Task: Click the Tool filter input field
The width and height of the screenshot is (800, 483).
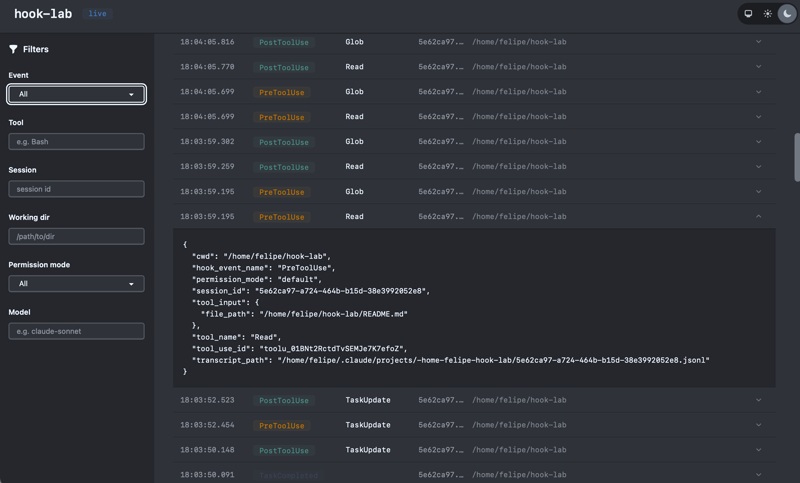Action: 76,142
